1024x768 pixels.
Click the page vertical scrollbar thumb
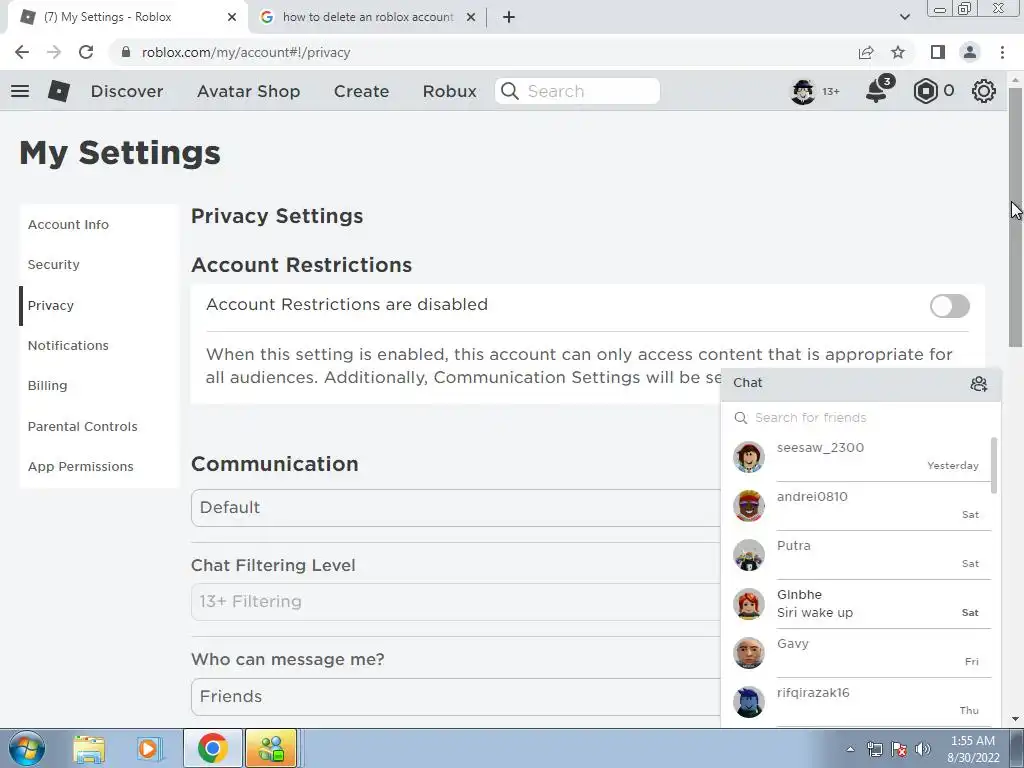pos(1015,216)
